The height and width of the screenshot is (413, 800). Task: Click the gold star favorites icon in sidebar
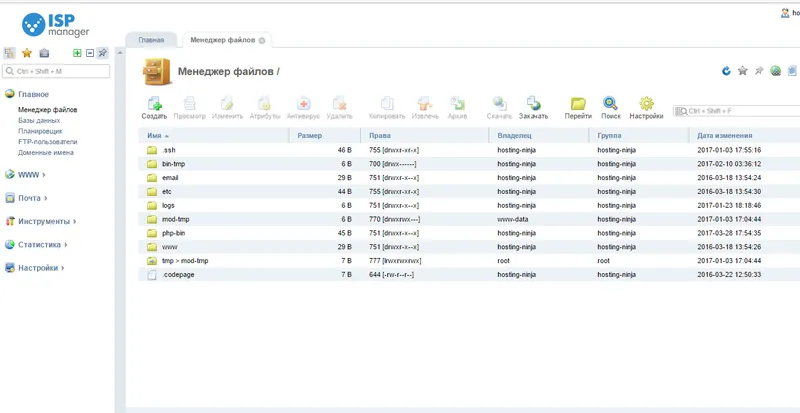coord(27,53)
